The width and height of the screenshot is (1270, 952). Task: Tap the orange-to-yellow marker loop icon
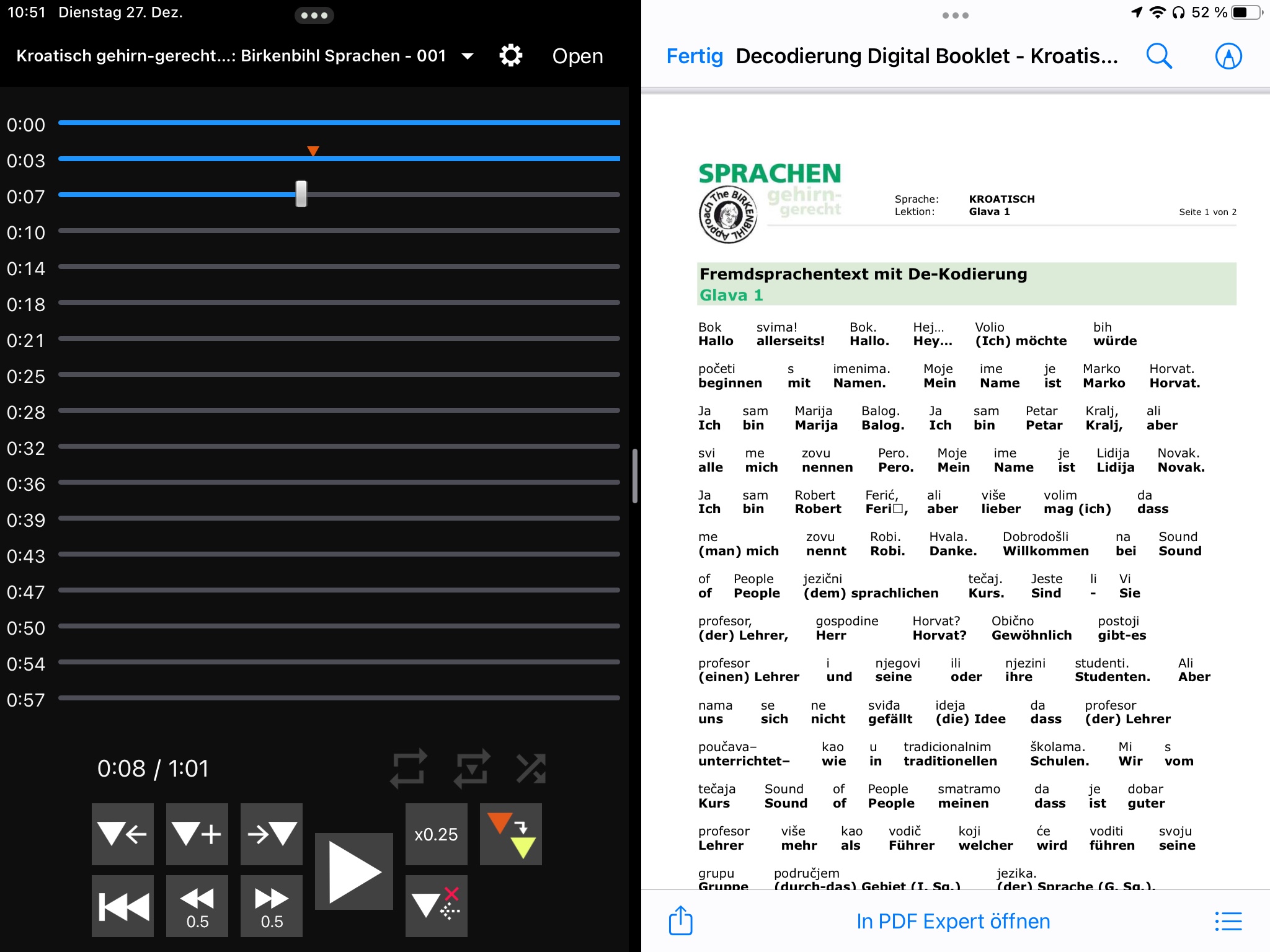pos(510,834)
